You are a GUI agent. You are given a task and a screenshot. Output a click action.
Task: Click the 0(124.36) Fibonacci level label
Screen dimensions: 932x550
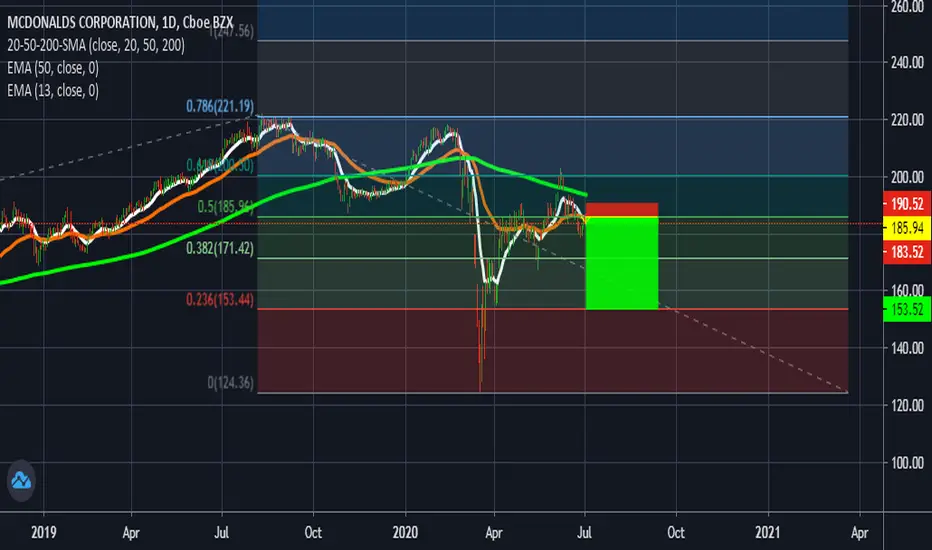coord(231,382)
